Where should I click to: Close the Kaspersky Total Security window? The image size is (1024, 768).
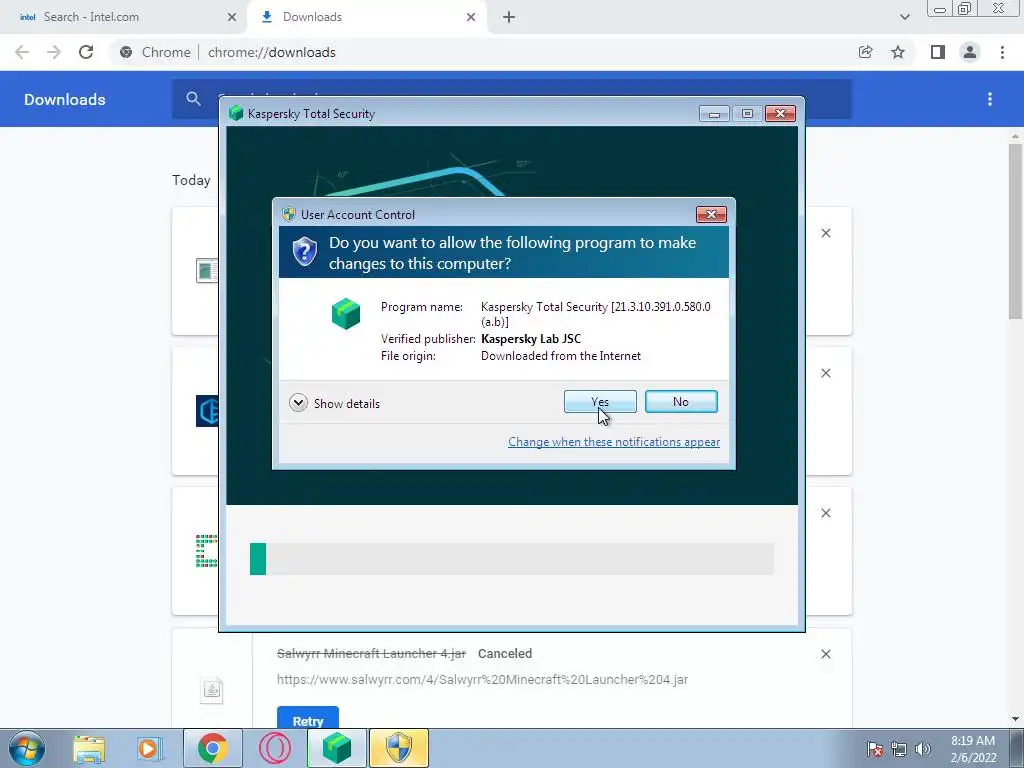[780, 114]
